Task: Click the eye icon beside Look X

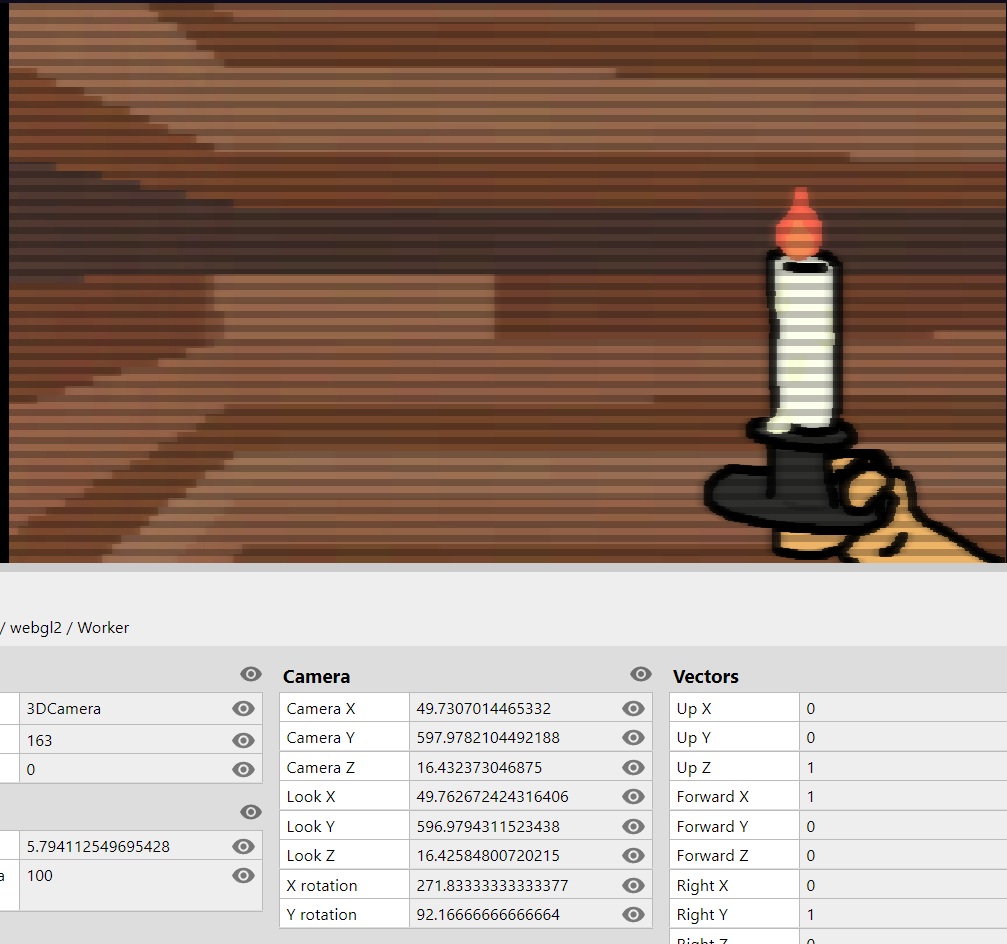Action: (x=632, y=797)
